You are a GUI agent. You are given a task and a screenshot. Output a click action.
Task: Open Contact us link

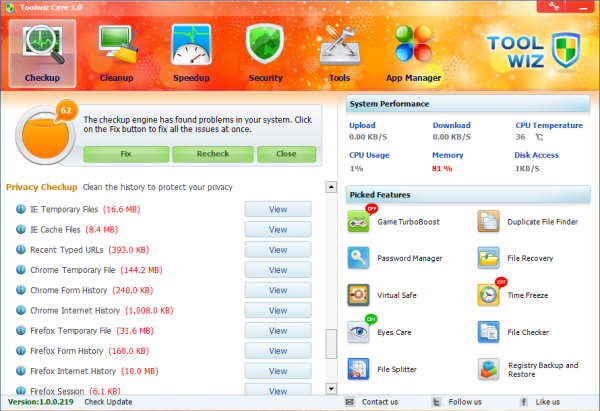tap(380, 402)
